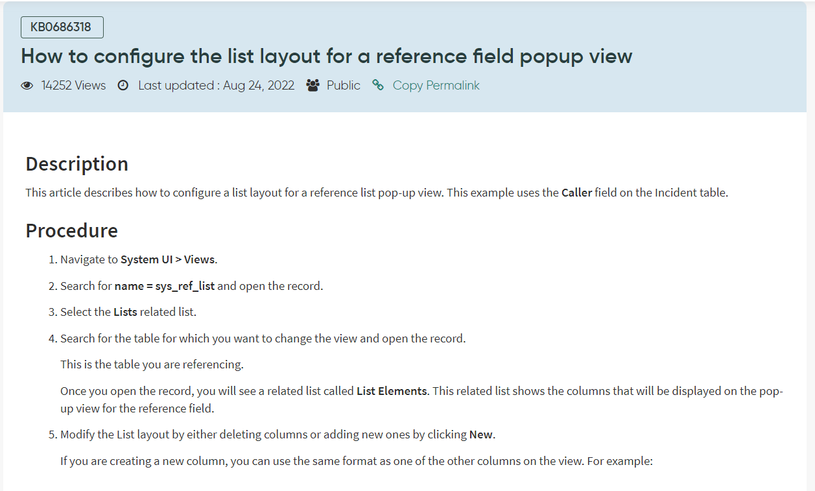Click the 14252 Views text
815x491 pixels.
pos(73,85)
